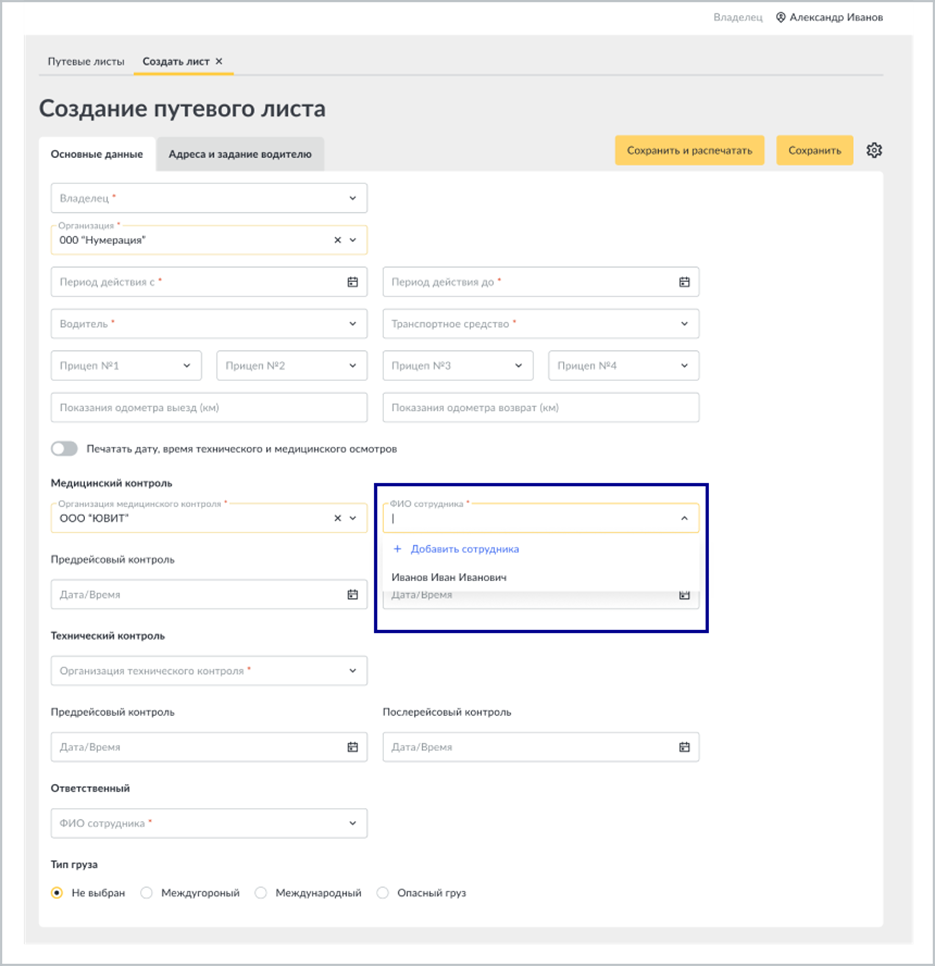Open calendar for Период действия до
This screenshot has height=966, width=935.
pyautogui.click(x=684, y=282)
